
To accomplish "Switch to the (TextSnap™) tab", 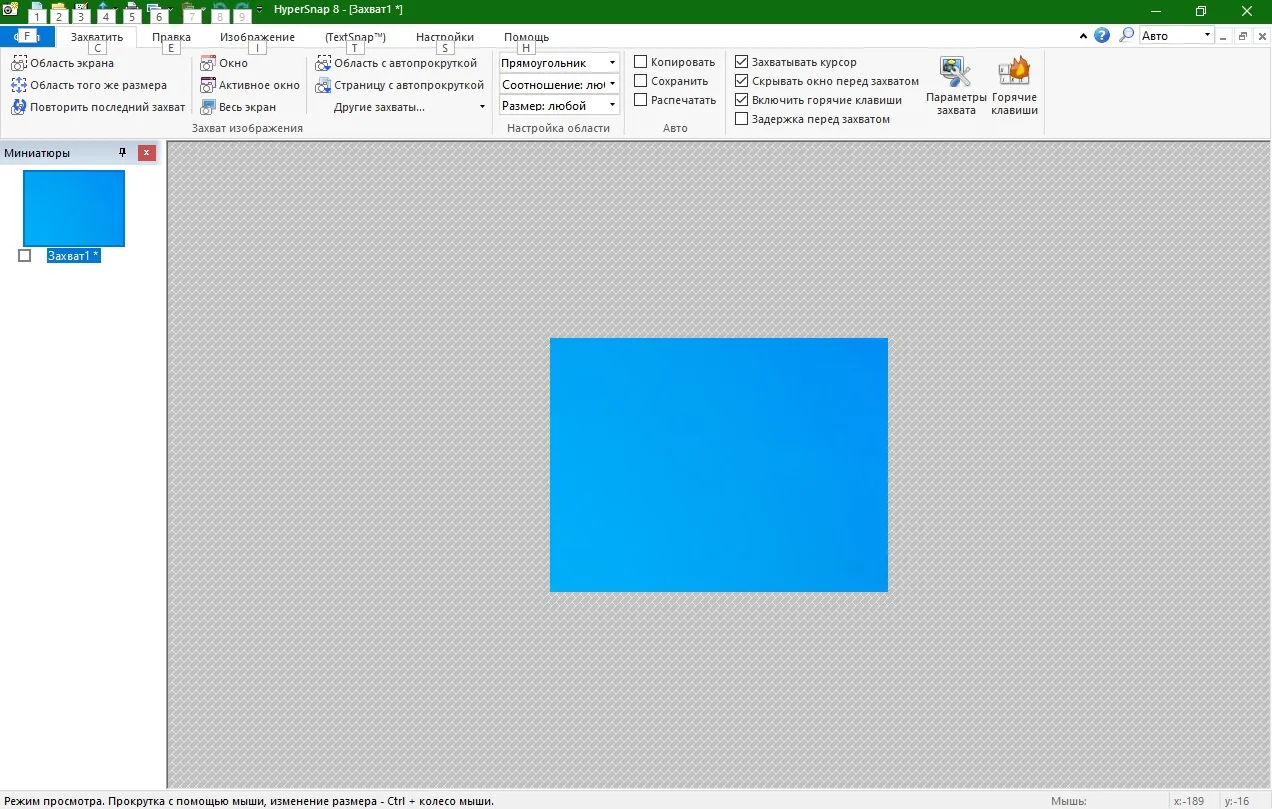I will [x=355, y=37].
